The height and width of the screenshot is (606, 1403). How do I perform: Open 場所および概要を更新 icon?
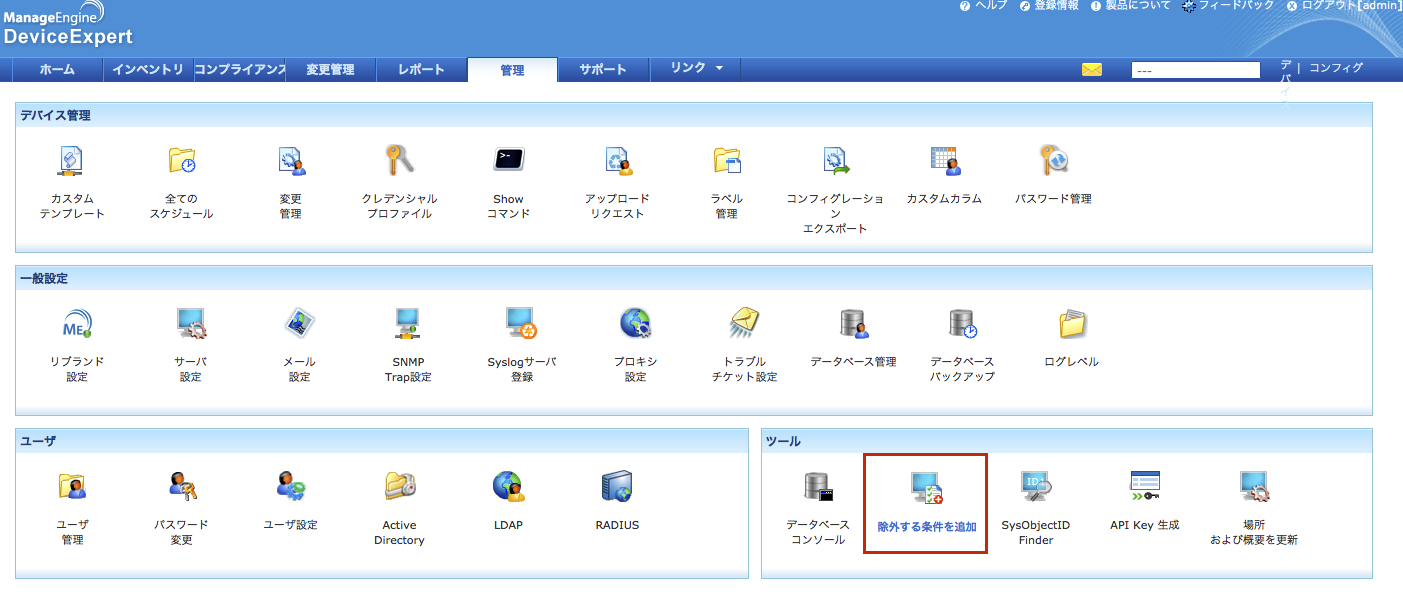point(1254,486)
